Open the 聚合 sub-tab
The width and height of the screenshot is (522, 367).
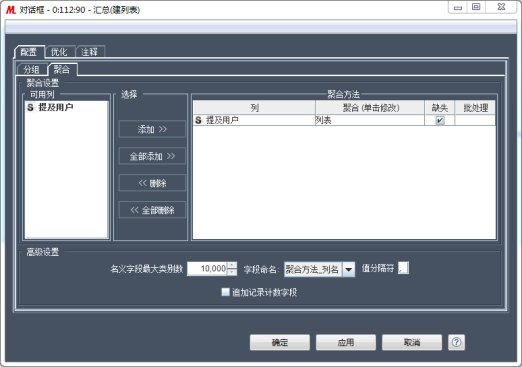coord(62,69)
